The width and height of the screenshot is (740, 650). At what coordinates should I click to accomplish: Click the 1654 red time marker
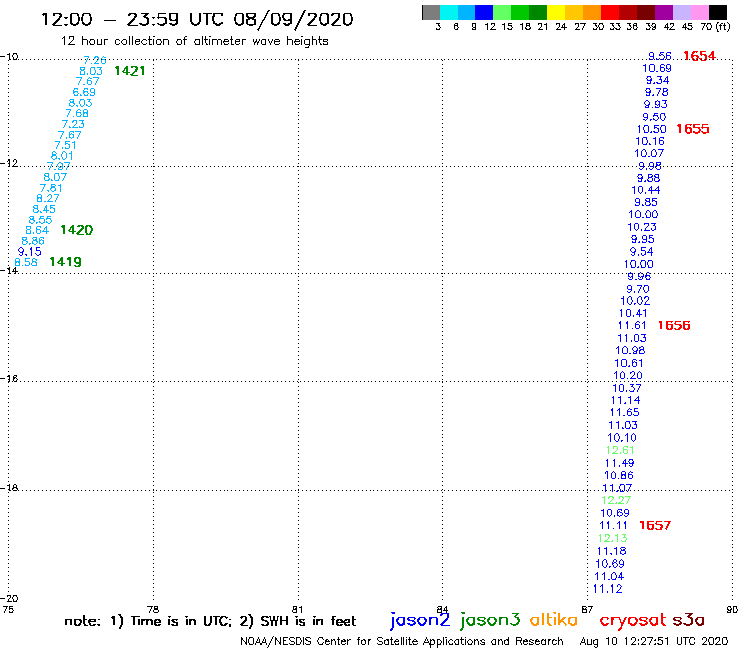(699, 56)
